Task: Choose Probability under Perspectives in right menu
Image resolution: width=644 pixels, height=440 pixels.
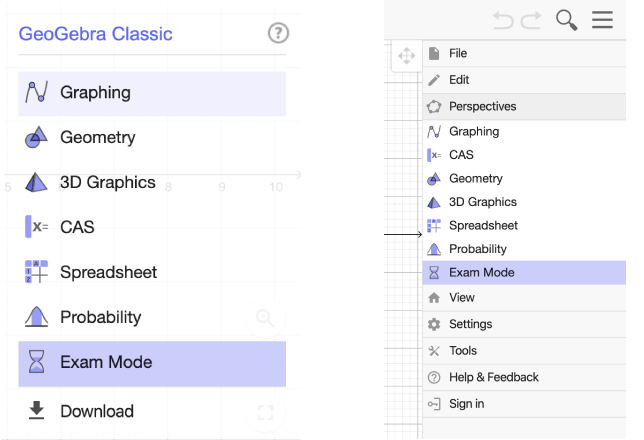Action: (x=524, y=249)
